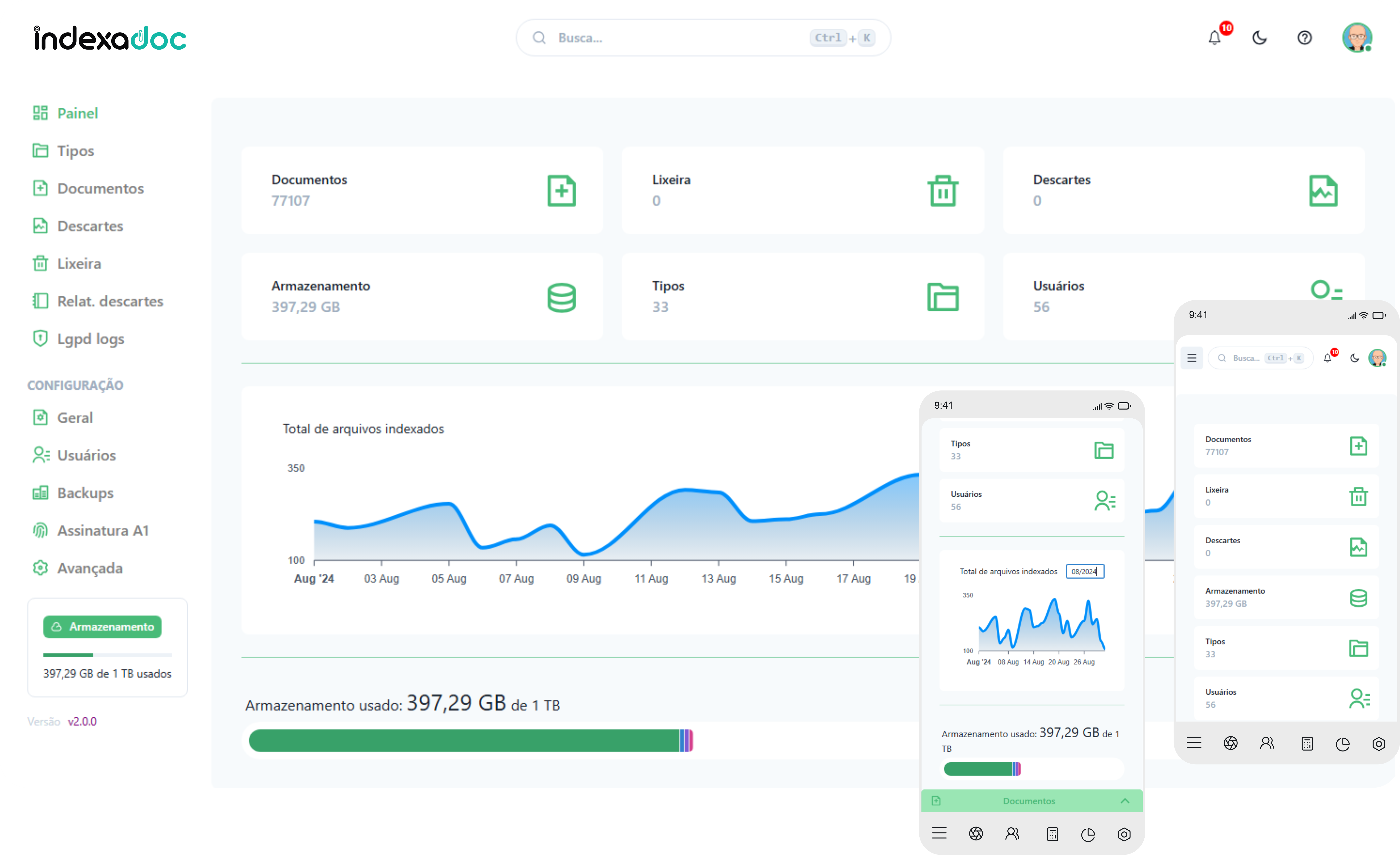Open the sidebar hamburger on tablet mockup
The image size is (1400, 855).
[1192, 358]
